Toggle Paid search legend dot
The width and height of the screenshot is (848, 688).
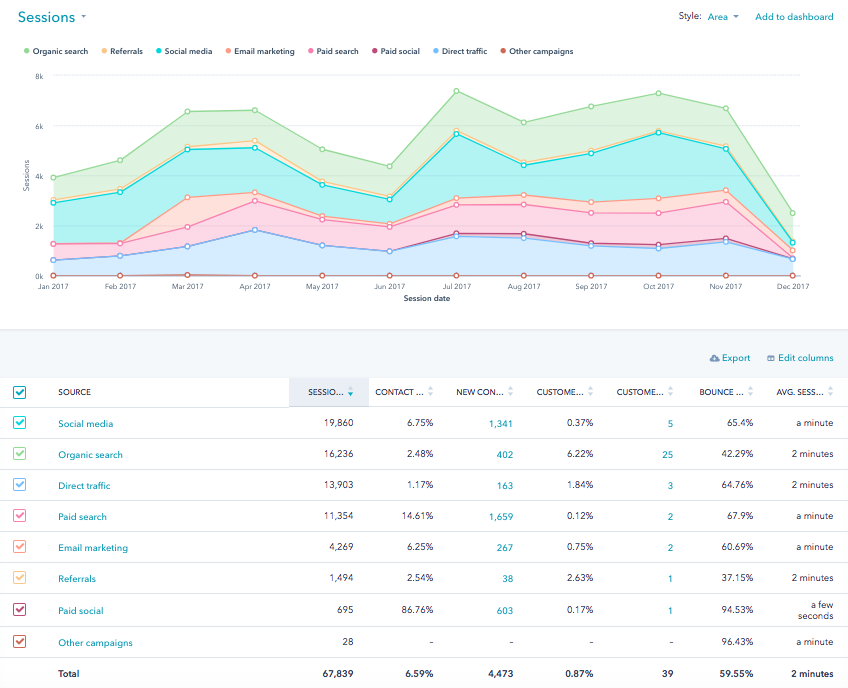(x=310, y=51)
